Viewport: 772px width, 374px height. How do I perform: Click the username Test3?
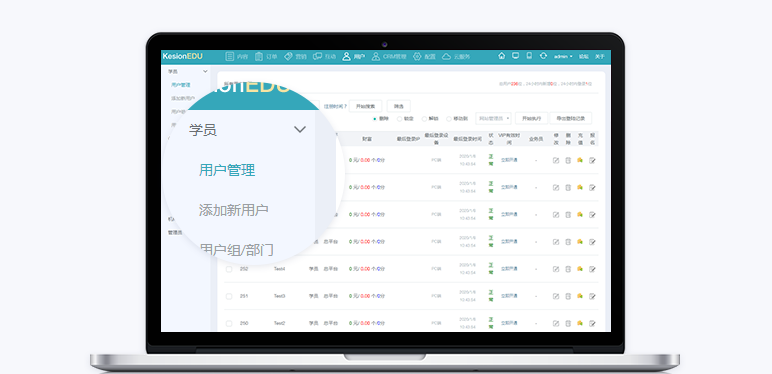click(280, 296)
